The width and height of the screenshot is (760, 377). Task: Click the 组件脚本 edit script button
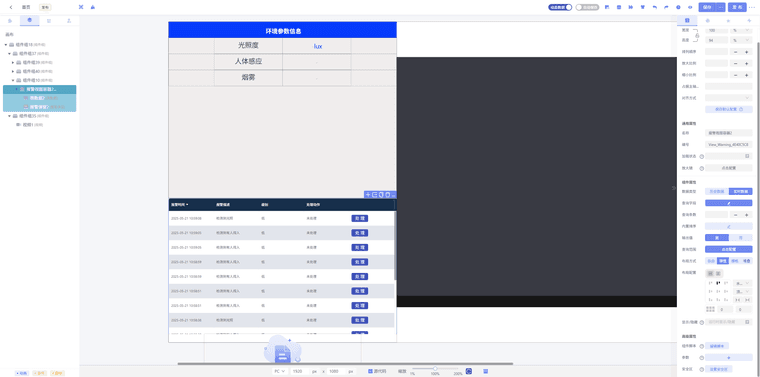tap(717, 346)
